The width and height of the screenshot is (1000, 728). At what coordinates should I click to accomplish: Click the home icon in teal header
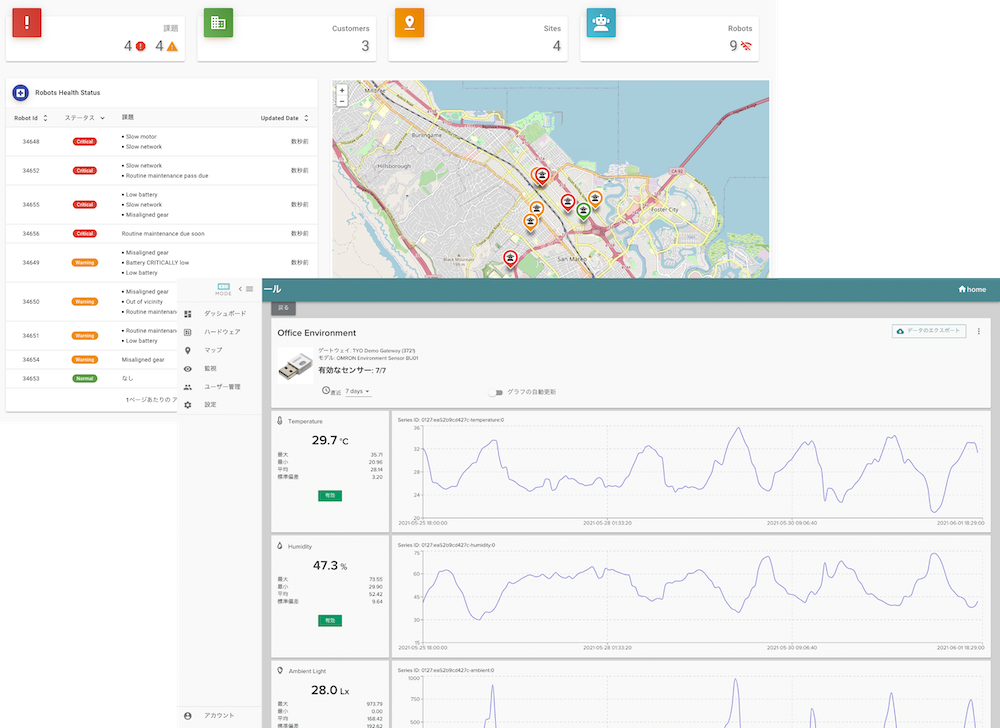(x=962, y=289)
